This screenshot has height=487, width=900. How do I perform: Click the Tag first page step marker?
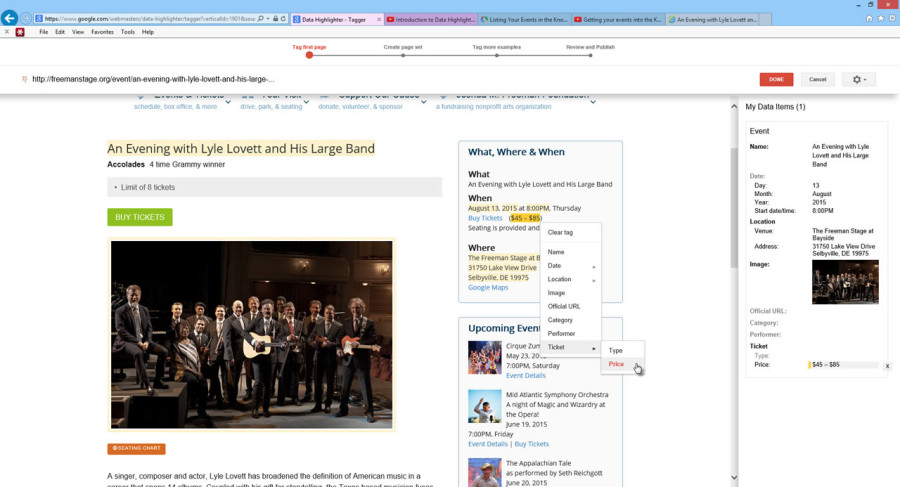coord(309,55)
